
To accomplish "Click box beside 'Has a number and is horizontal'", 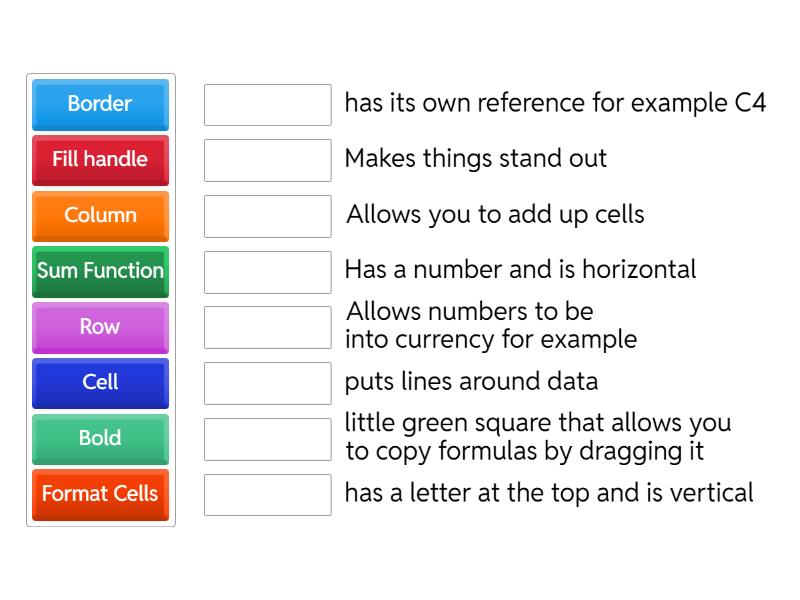I will tap(267, 271).
